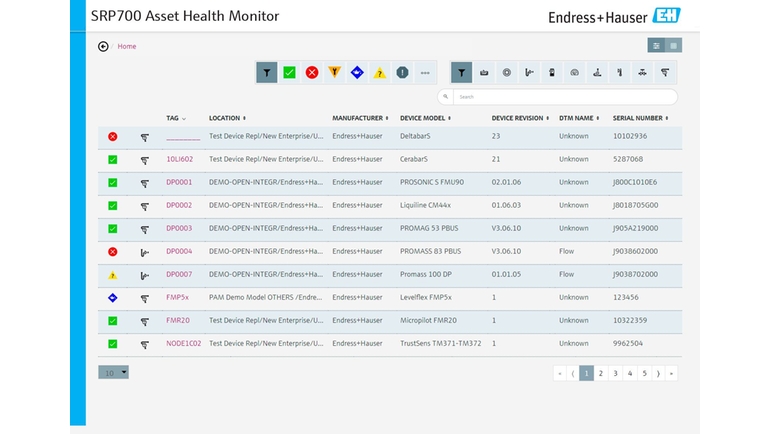Toggle the orange triangle function-check status filter
This screenshot has width=771, height=434.
click(334, 73)
